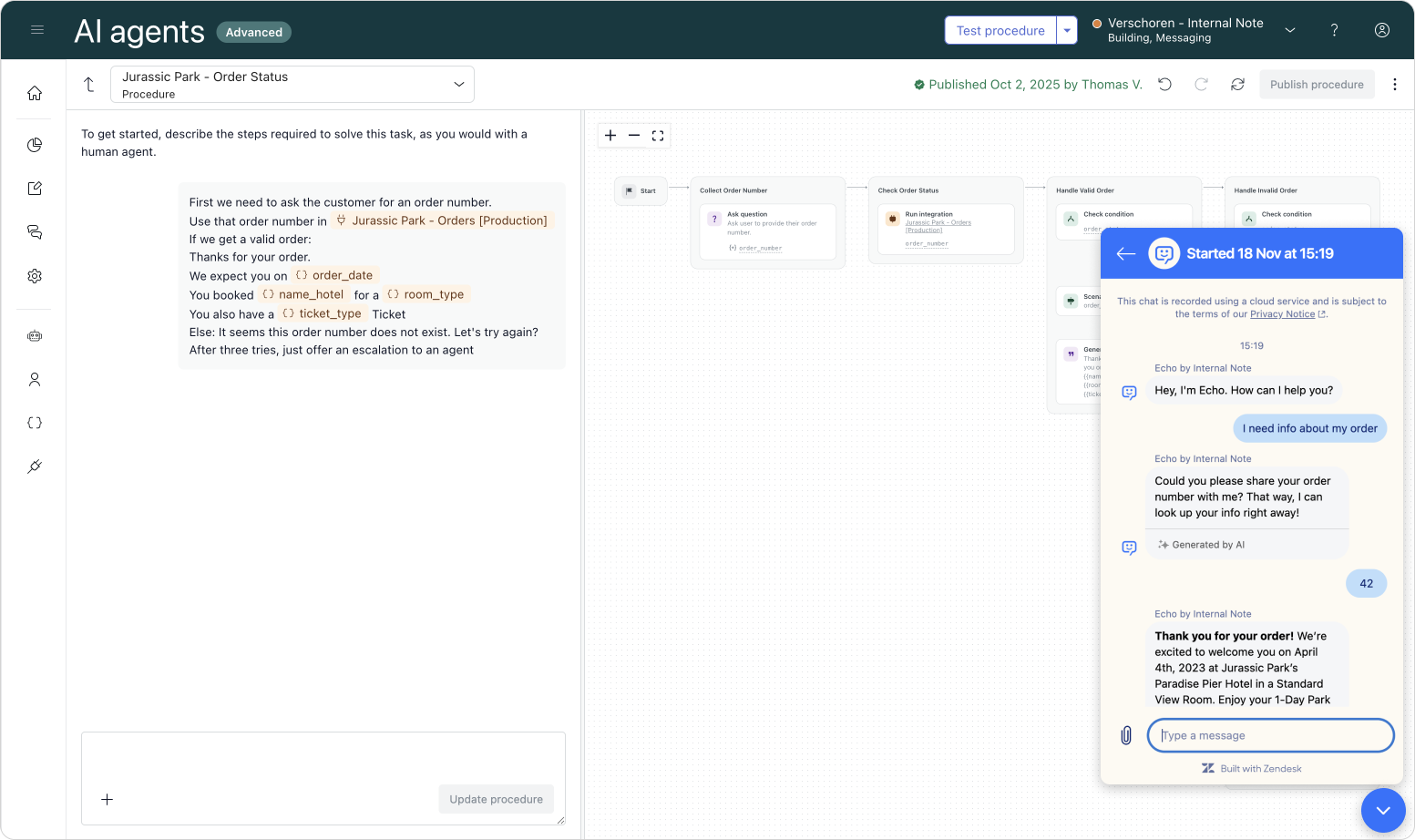Click the order_date variable tag
Image resolution: width=1415 pixels, height=840 pixels.
coord(334,275)
